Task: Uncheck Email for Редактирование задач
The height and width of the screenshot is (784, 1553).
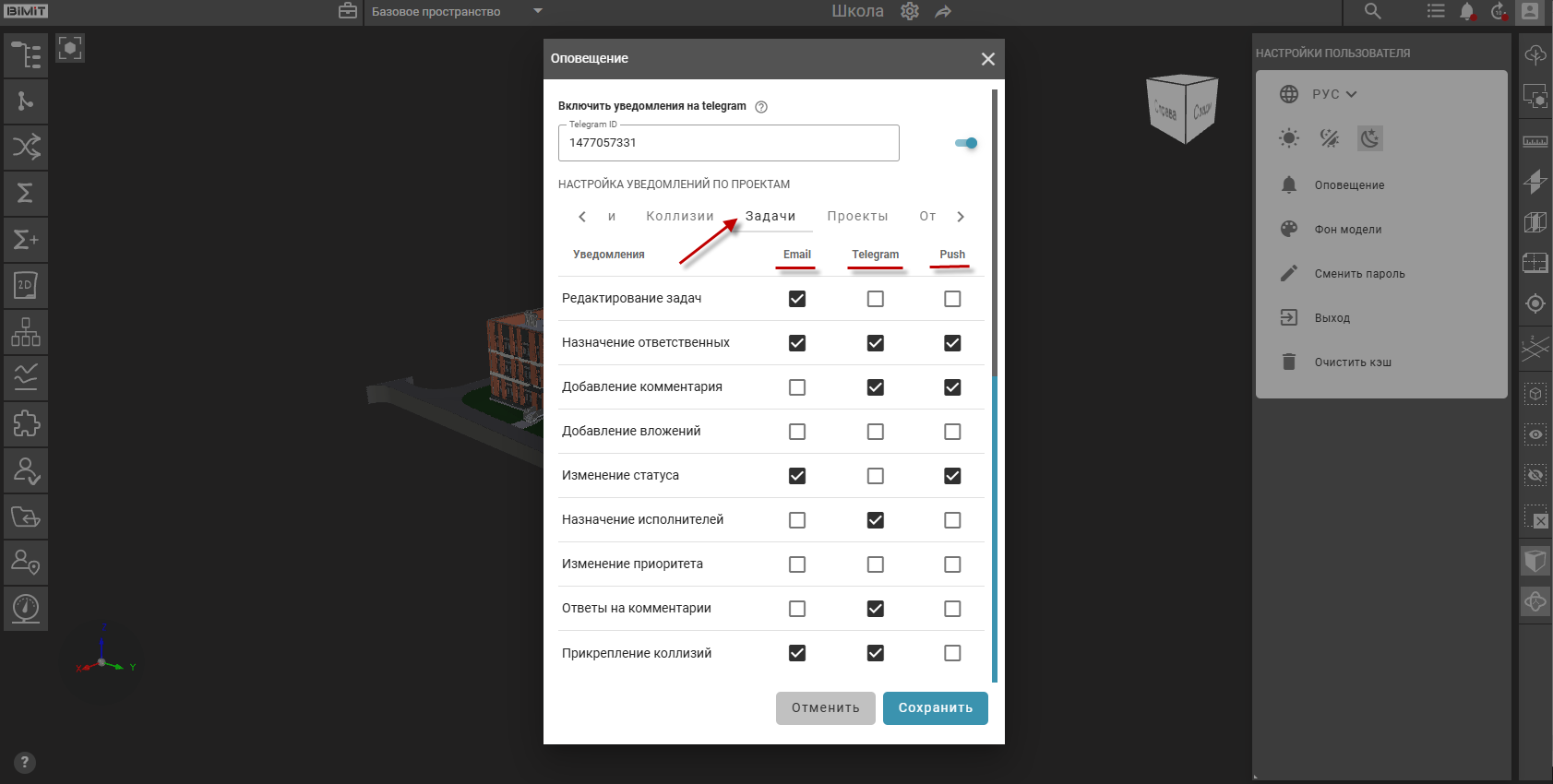Action: click(797, 299)
